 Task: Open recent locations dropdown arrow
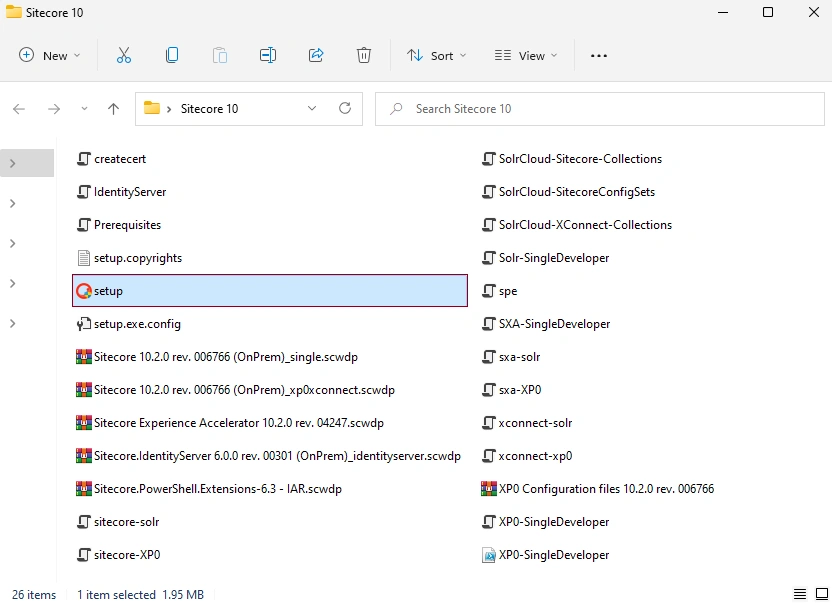[x=84, y=109]
